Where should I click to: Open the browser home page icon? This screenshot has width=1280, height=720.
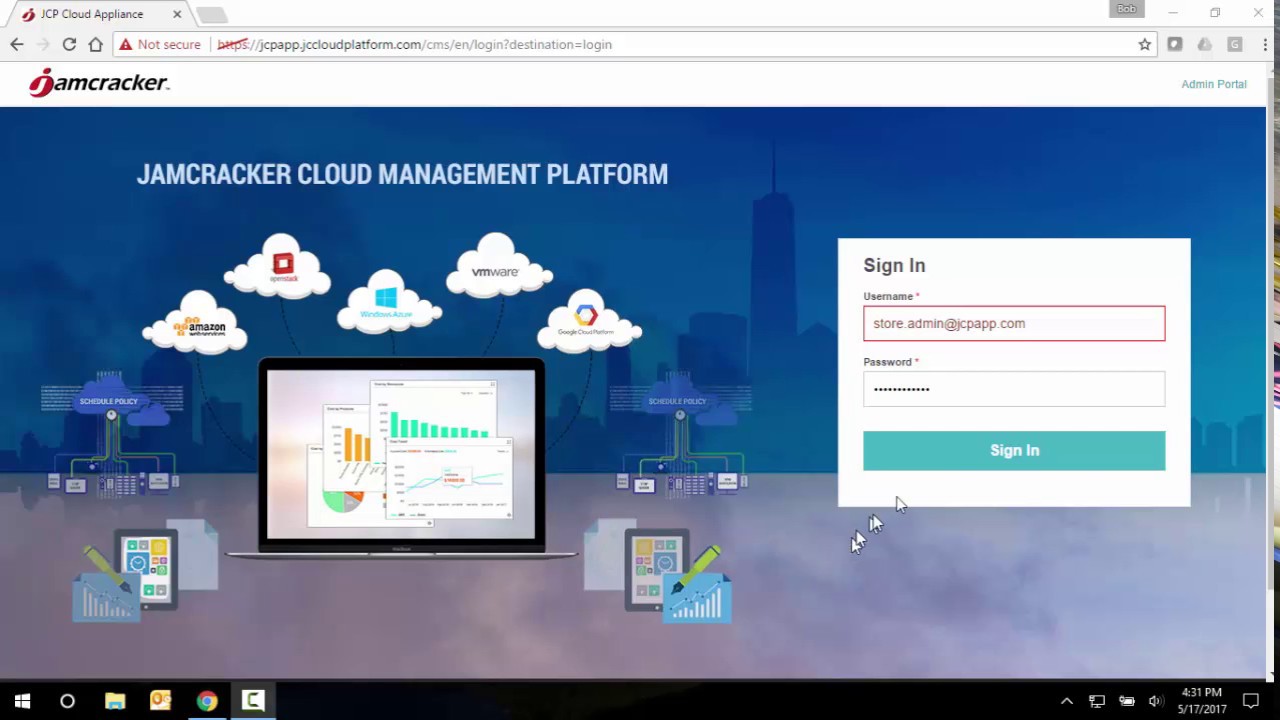(95, 44)
